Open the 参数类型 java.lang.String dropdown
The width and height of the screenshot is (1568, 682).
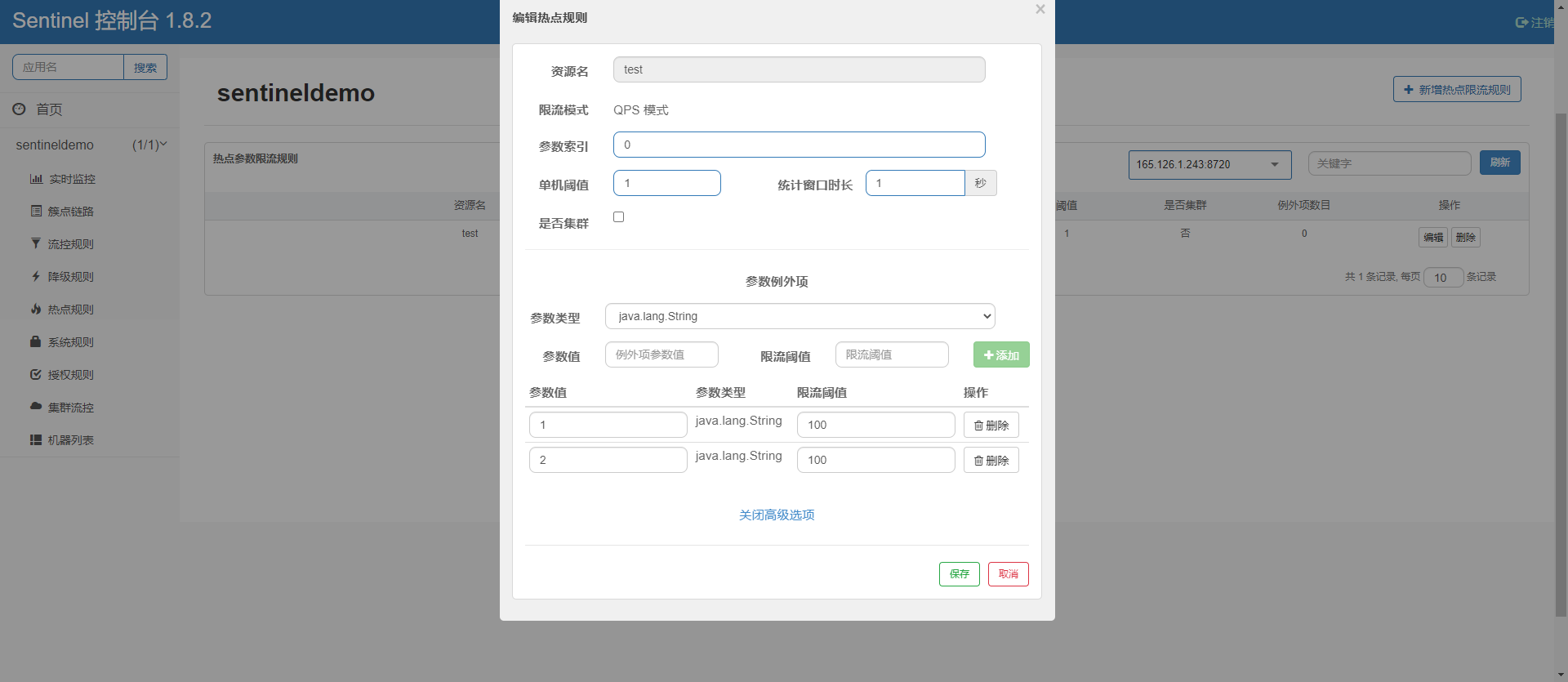point(800,316)
